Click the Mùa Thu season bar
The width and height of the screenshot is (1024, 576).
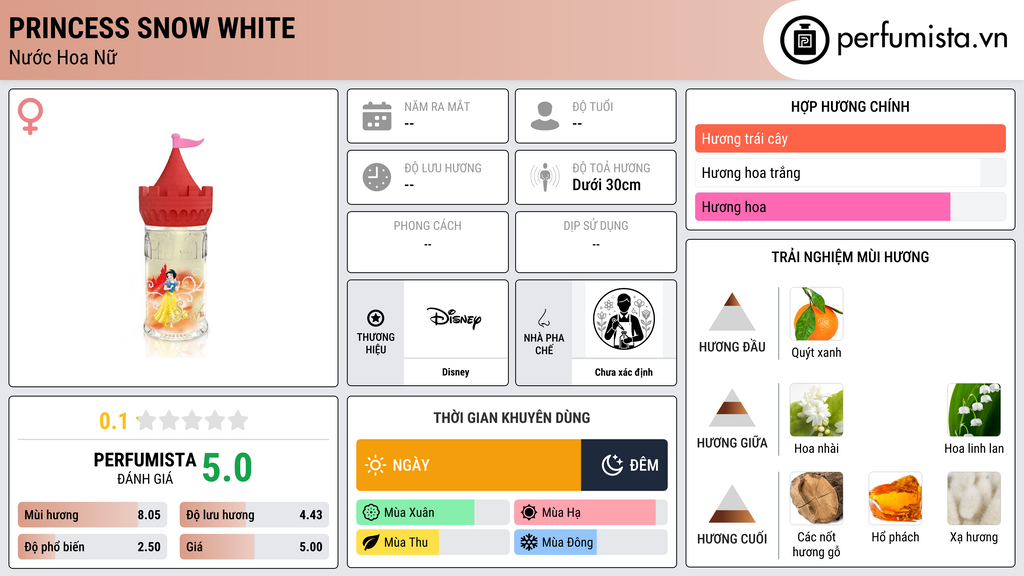tap(432, 542)
